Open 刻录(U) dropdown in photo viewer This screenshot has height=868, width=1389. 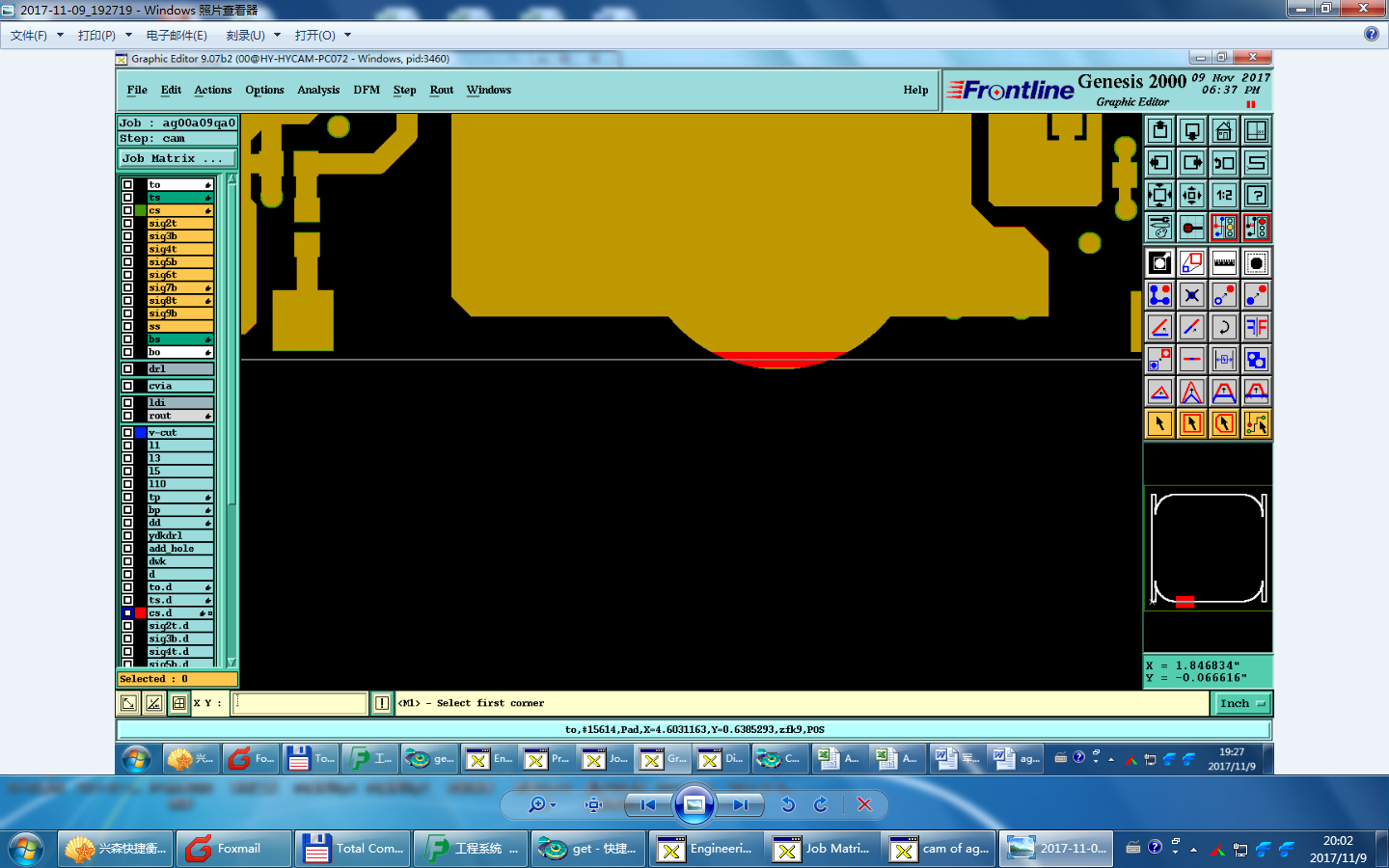coord(254,35)
